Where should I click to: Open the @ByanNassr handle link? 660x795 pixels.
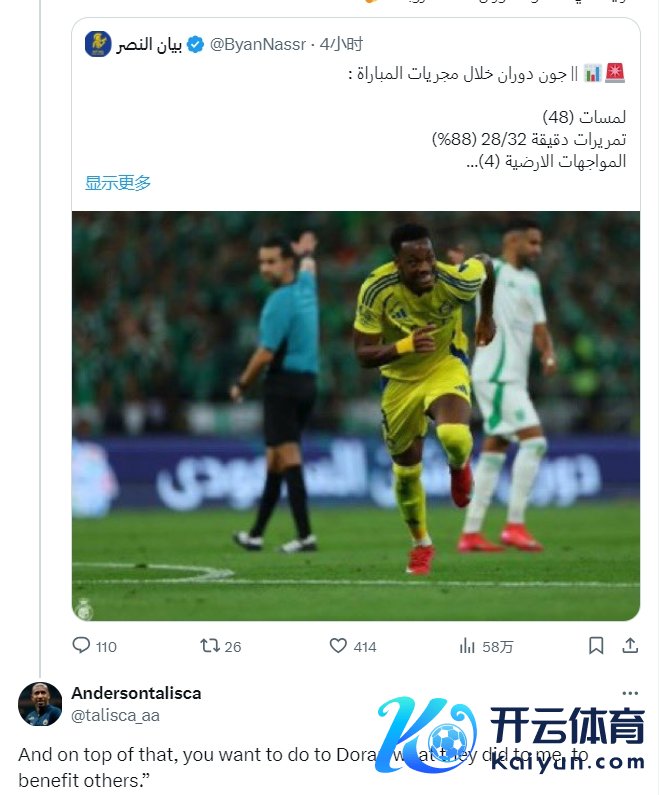click(x=258, y=45)
